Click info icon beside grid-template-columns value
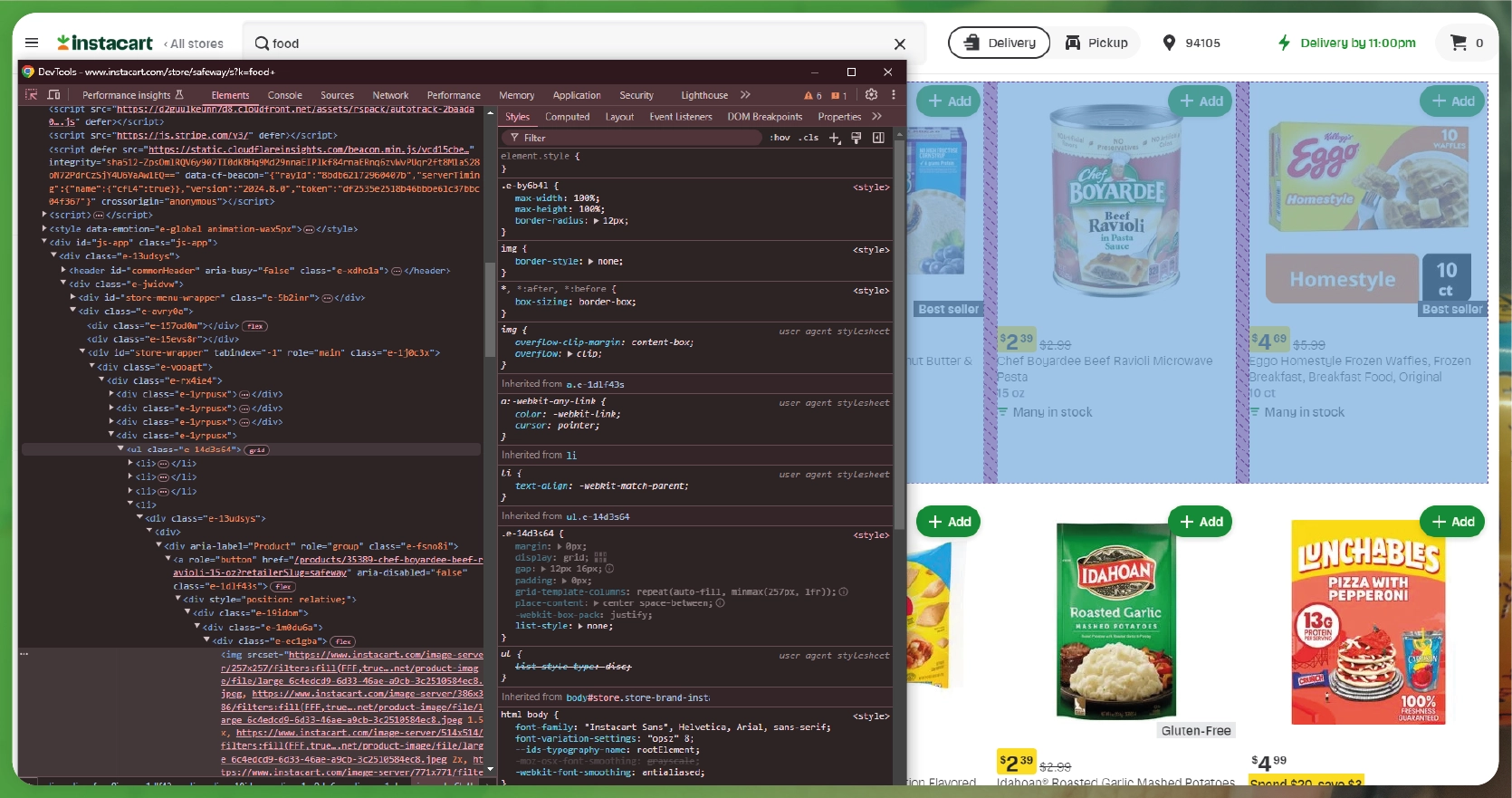 [x=843, y=591]
